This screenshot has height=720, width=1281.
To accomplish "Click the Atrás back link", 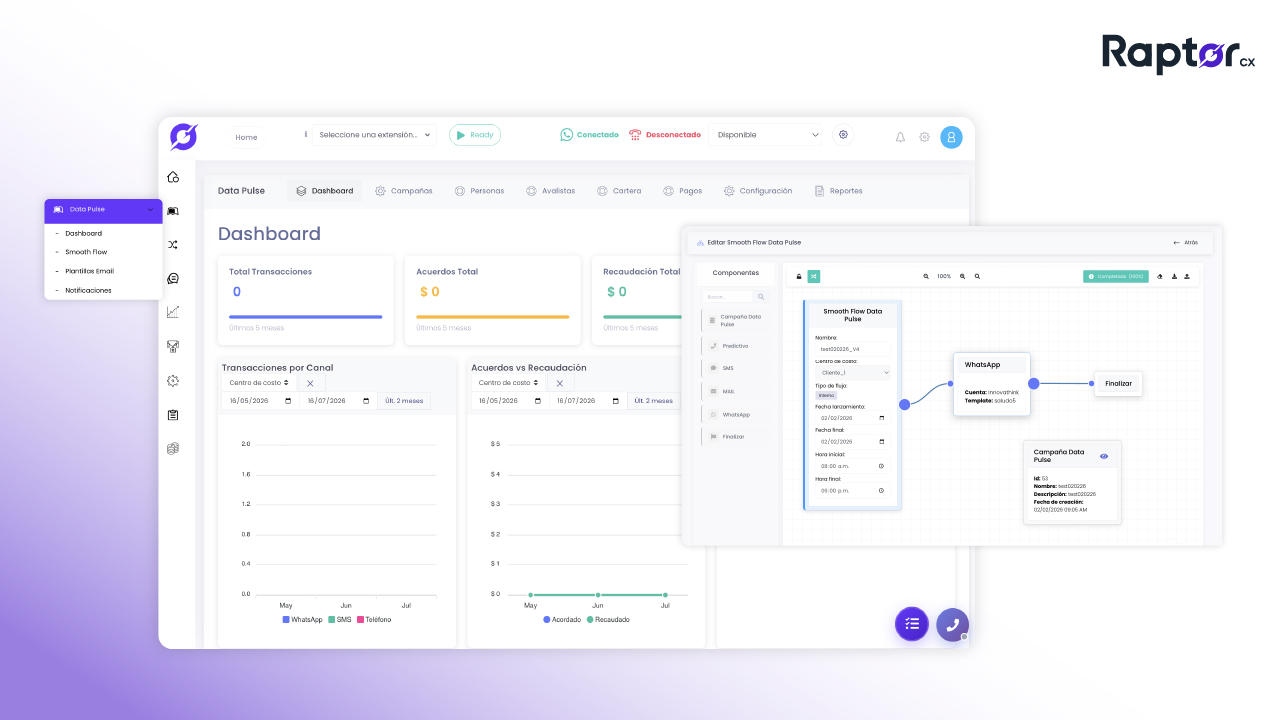I will pos(1185,243).
